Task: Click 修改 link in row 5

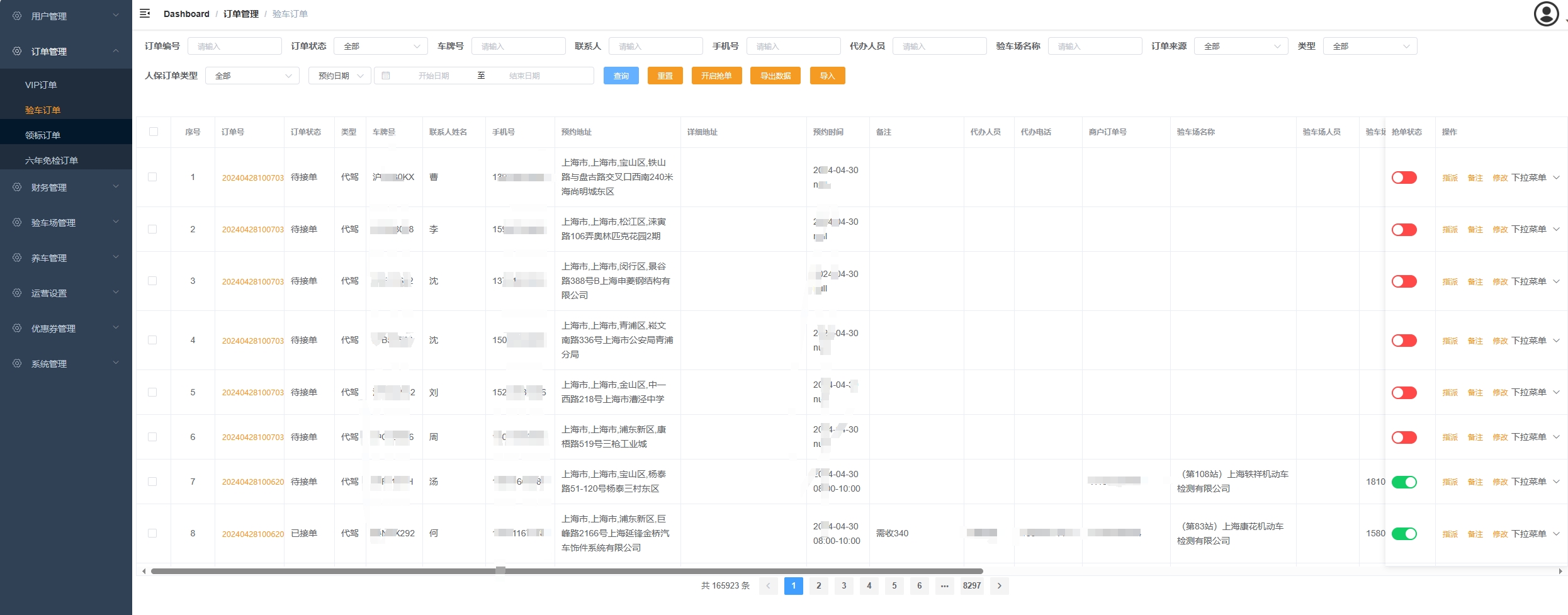Action: (x=1501, y=393)
